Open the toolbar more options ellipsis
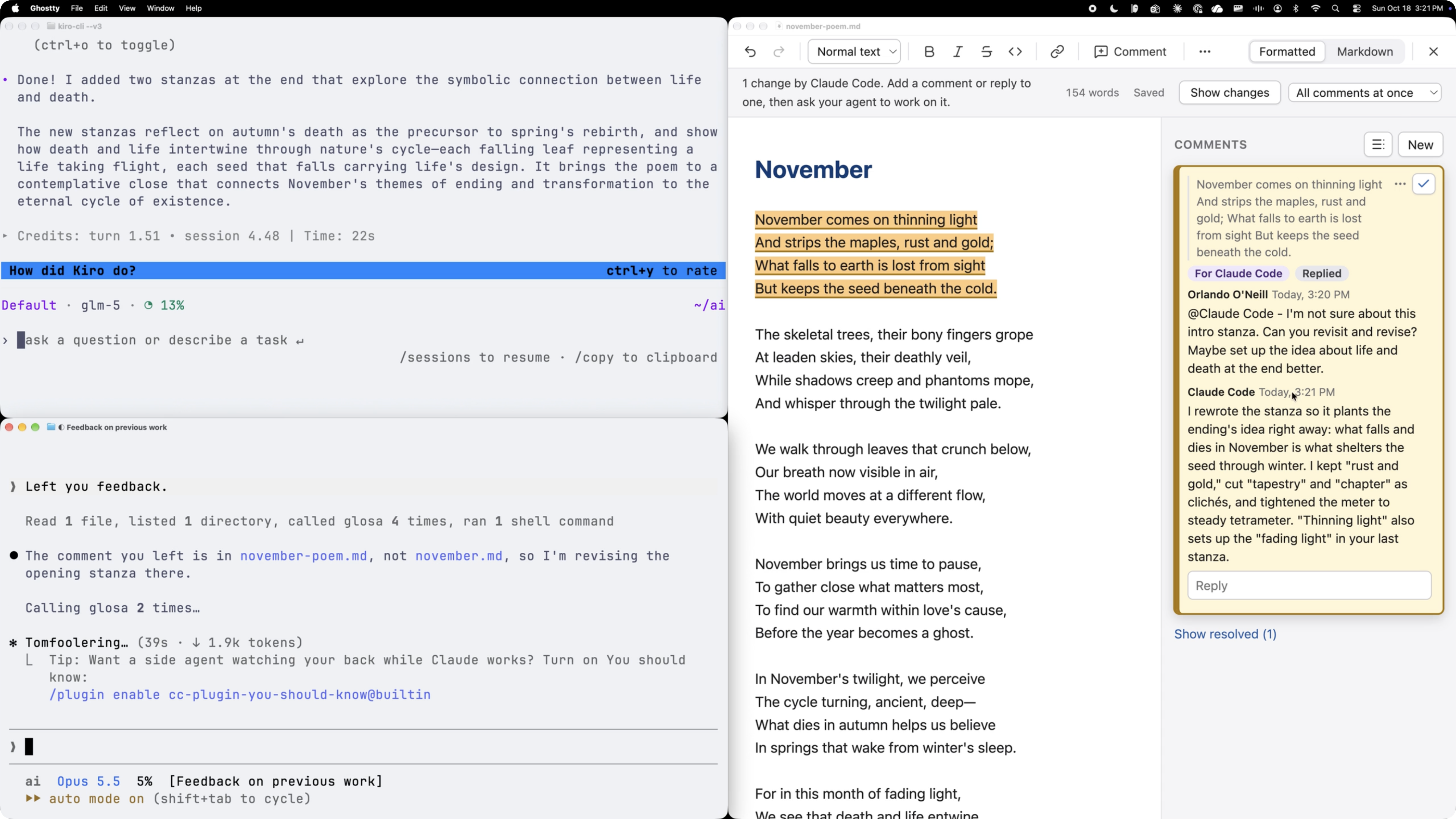The height and width of the screenshot is (819, 1456). pyautogui.click(x=1205, y=51)
